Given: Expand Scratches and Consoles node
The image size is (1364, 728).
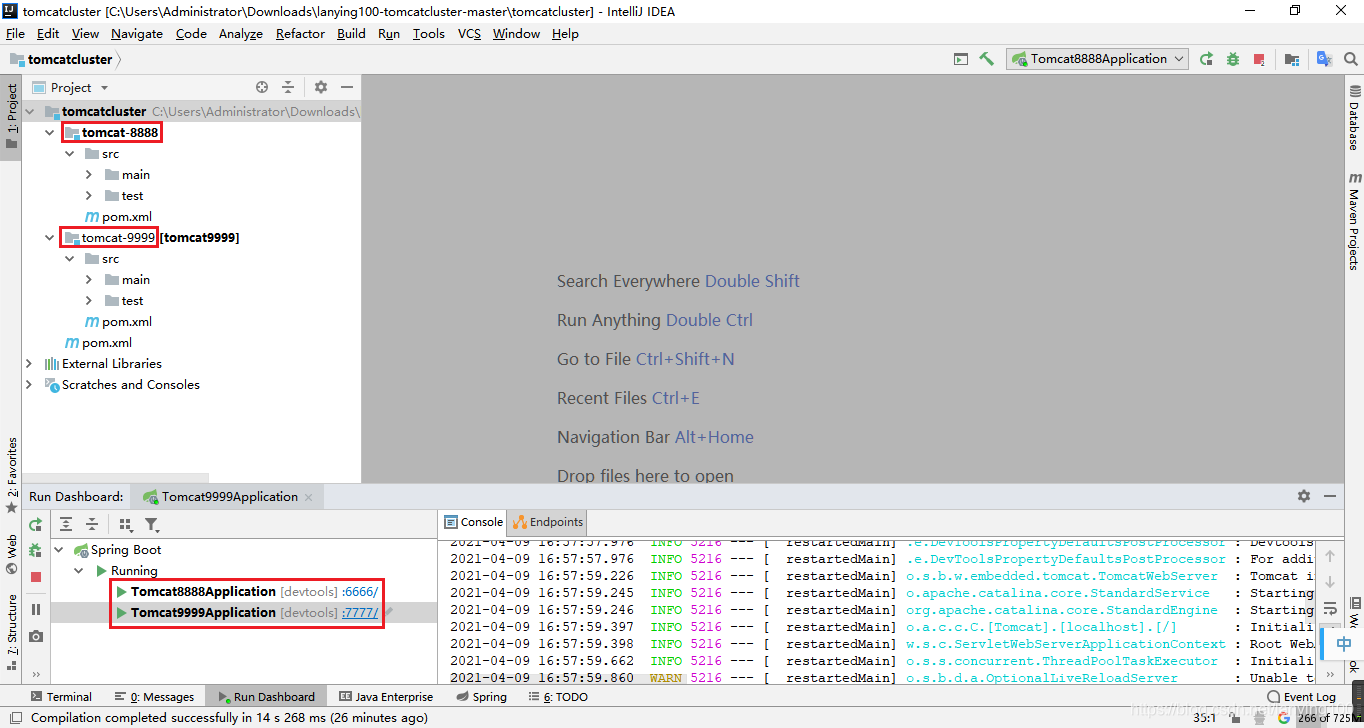Looking at the screenshot, I should click(x=30, y=384).
